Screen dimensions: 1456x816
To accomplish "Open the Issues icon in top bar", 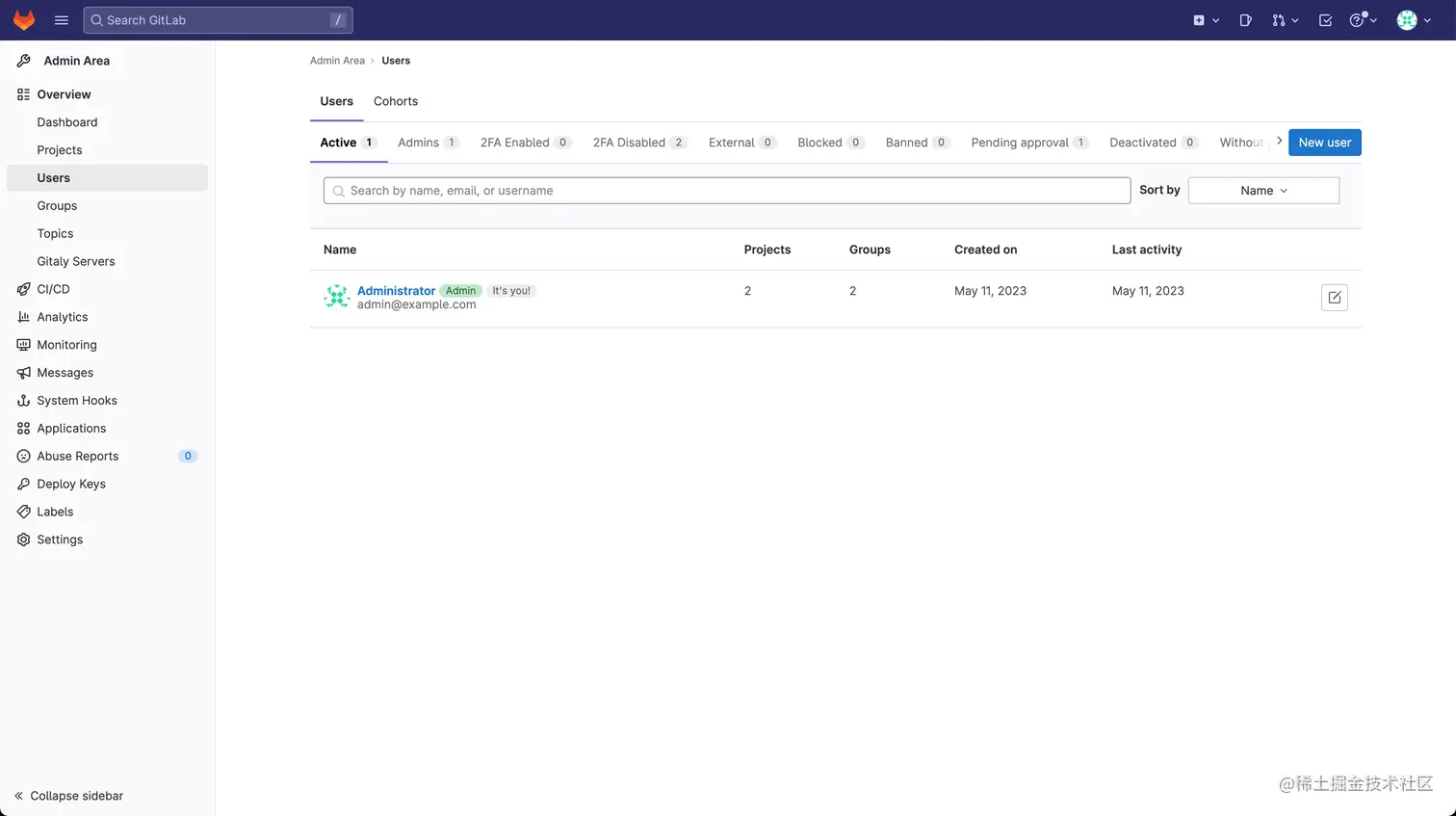I will [1245, 20].
